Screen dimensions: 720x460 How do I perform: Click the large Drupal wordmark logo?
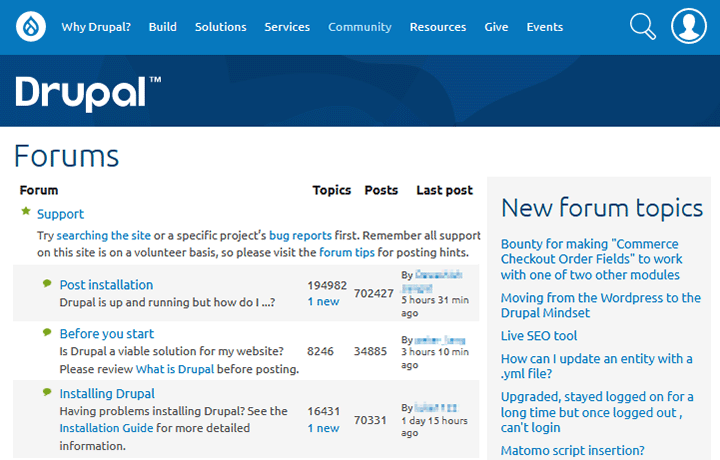pyautogui.click(x=88, y=92)
